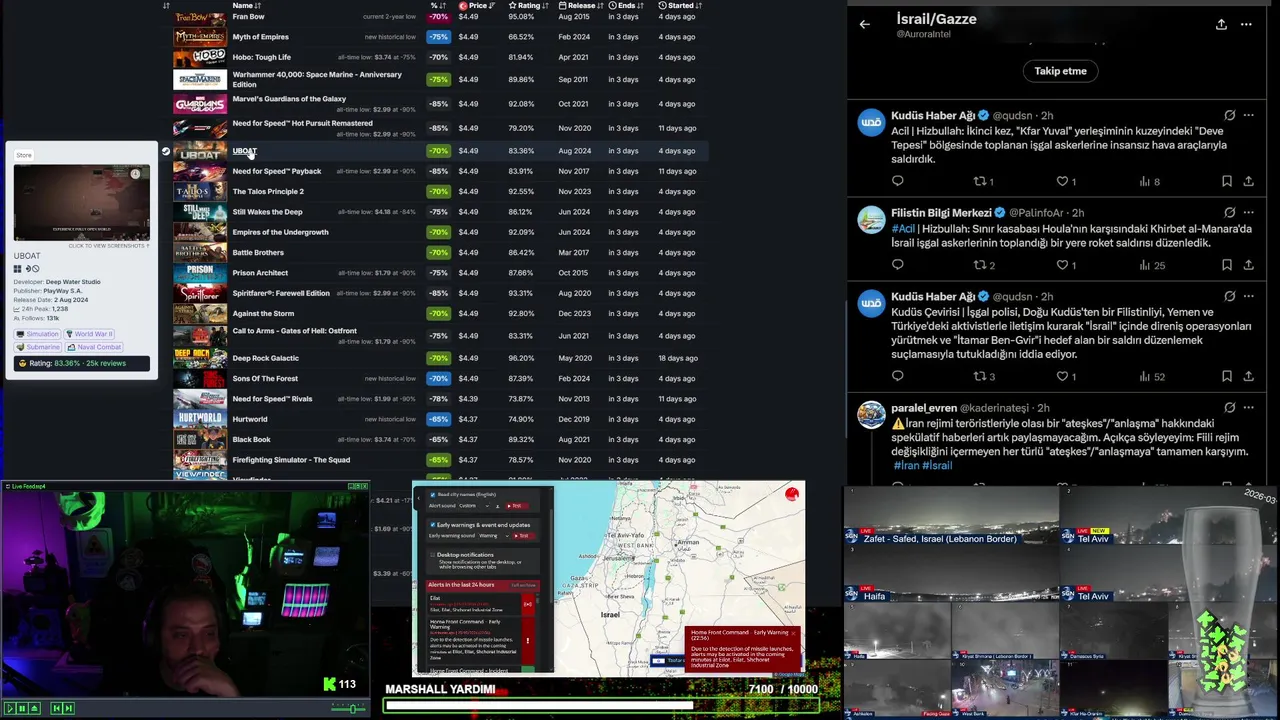
Task: Toggle Read city names checkbox
Action: [433, 495]
